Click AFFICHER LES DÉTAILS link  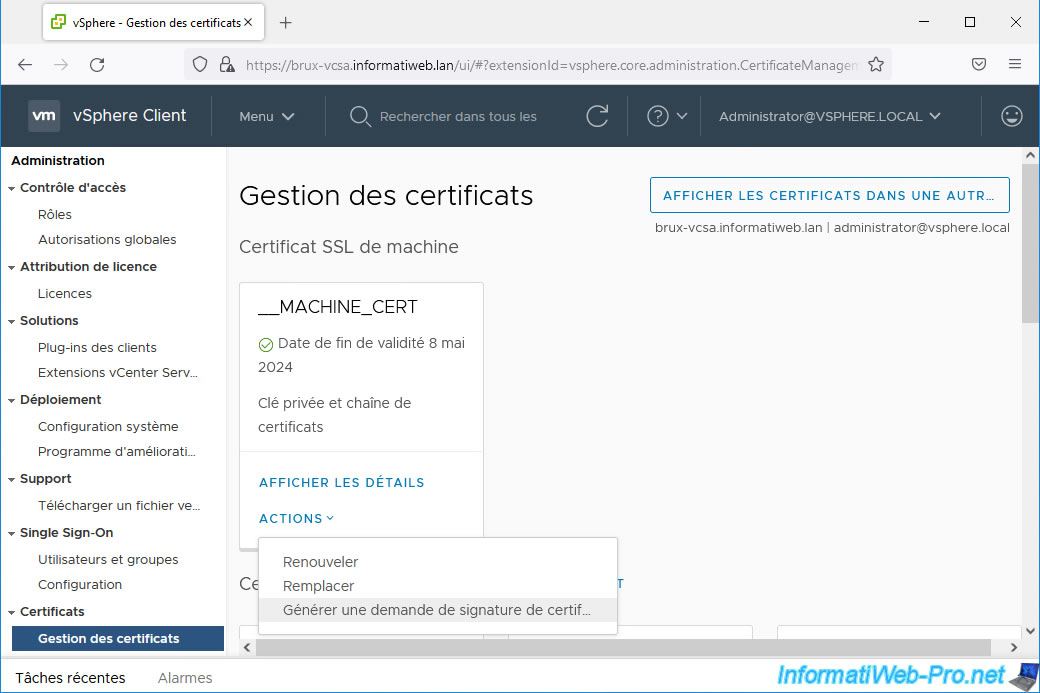pos(341,482)
